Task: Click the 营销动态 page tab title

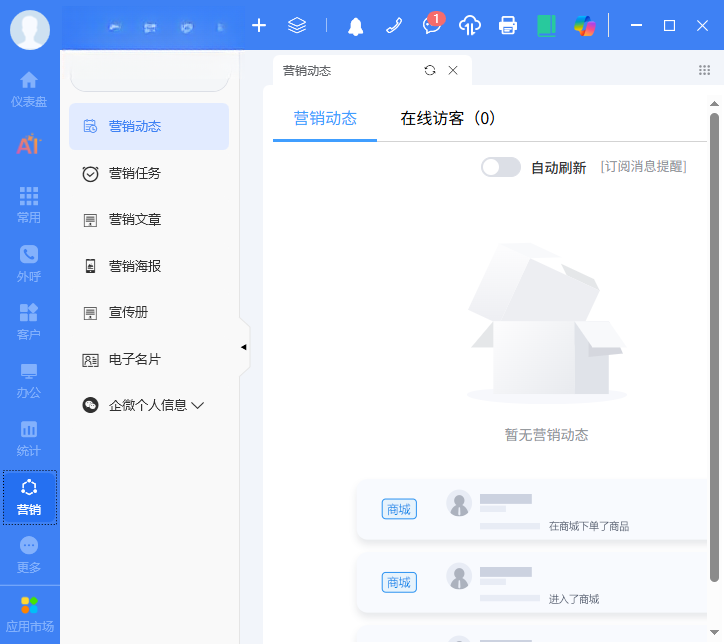Action: 307,71
